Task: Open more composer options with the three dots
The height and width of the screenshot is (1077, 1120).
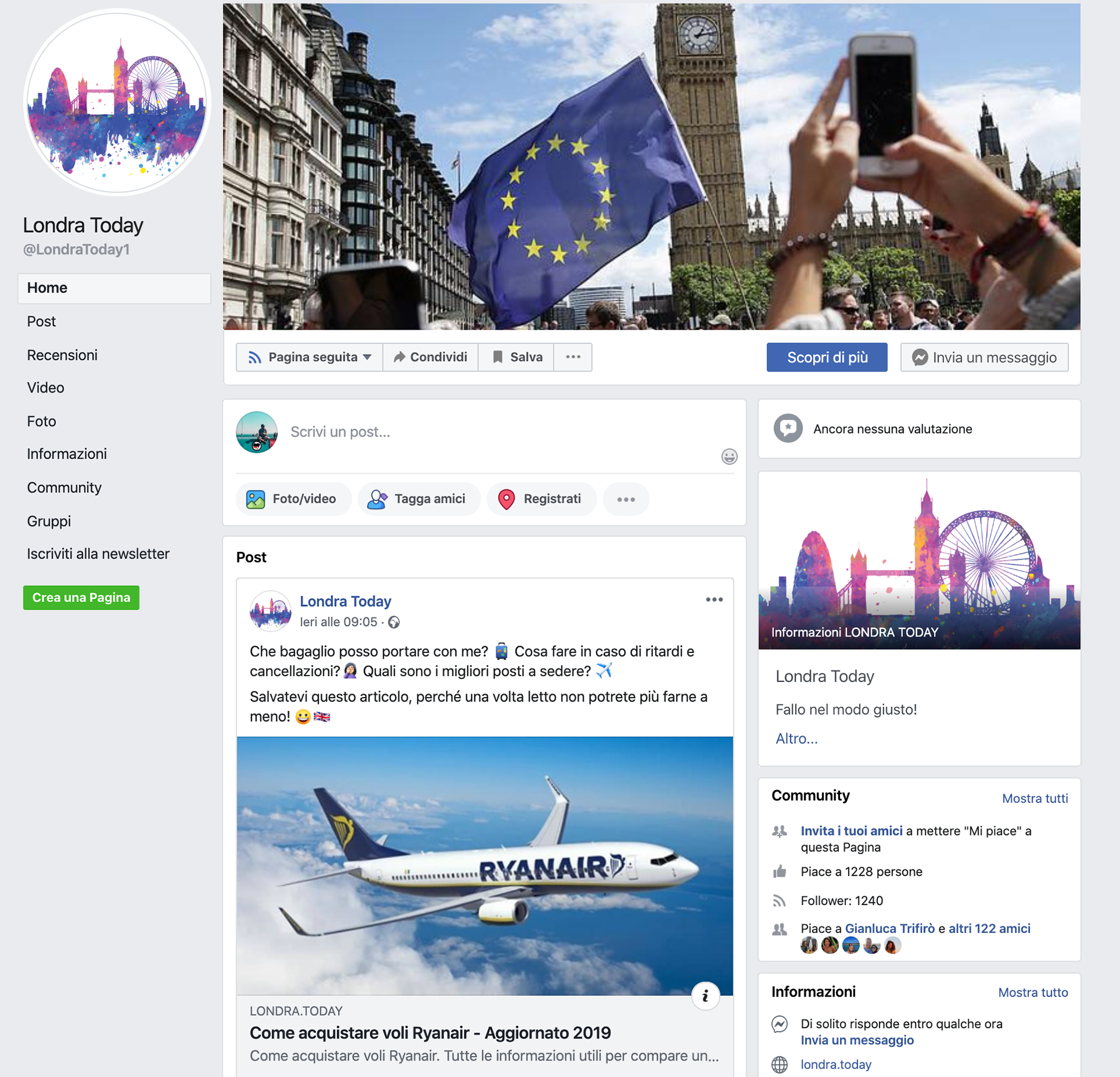Action: pos(626,499)
